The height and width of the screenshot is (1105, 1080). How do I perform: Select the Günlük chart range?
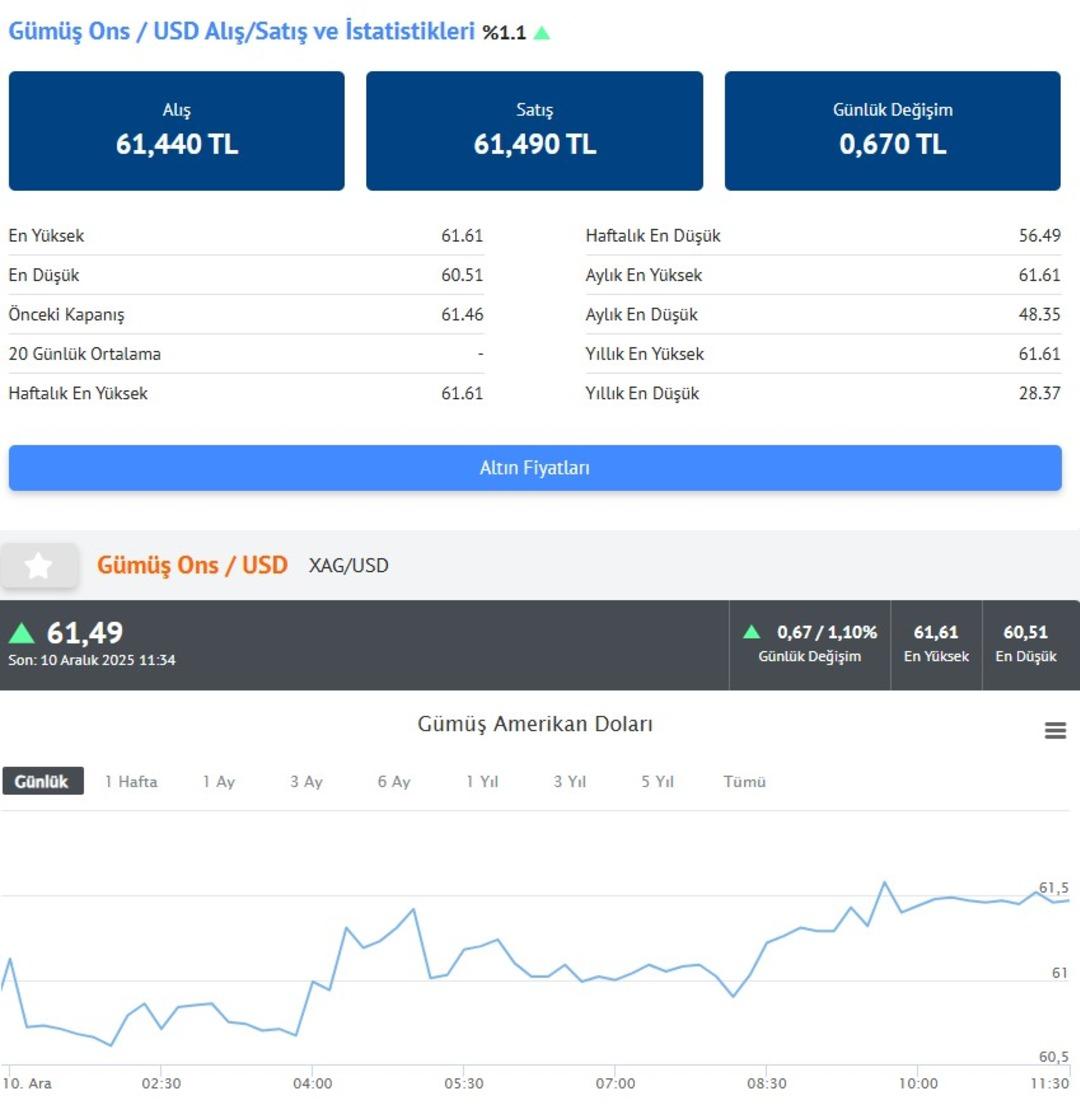42,782
